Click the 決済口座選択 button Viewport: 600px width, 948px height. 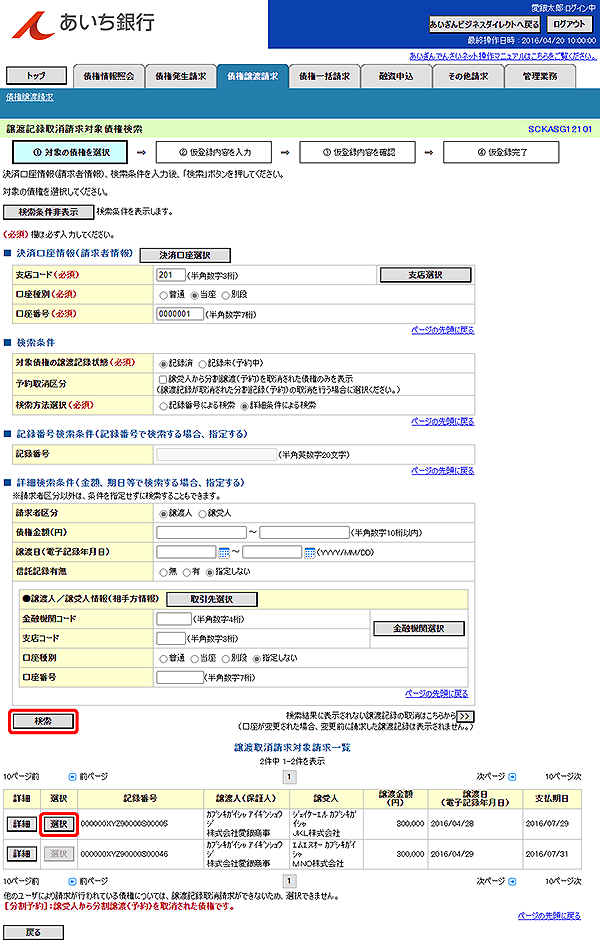click(185, 255)
